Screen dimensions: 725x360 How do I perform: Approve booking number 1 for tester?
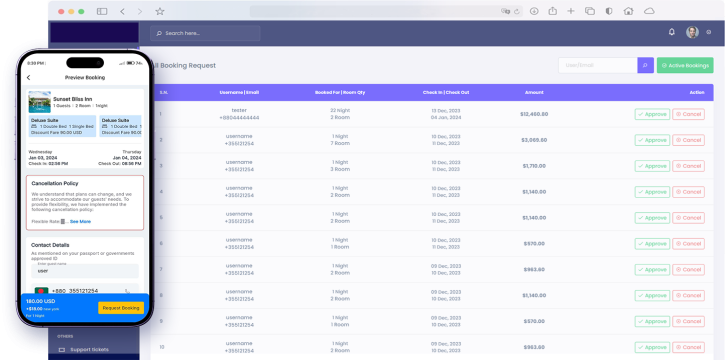click(x=652, y=114)
